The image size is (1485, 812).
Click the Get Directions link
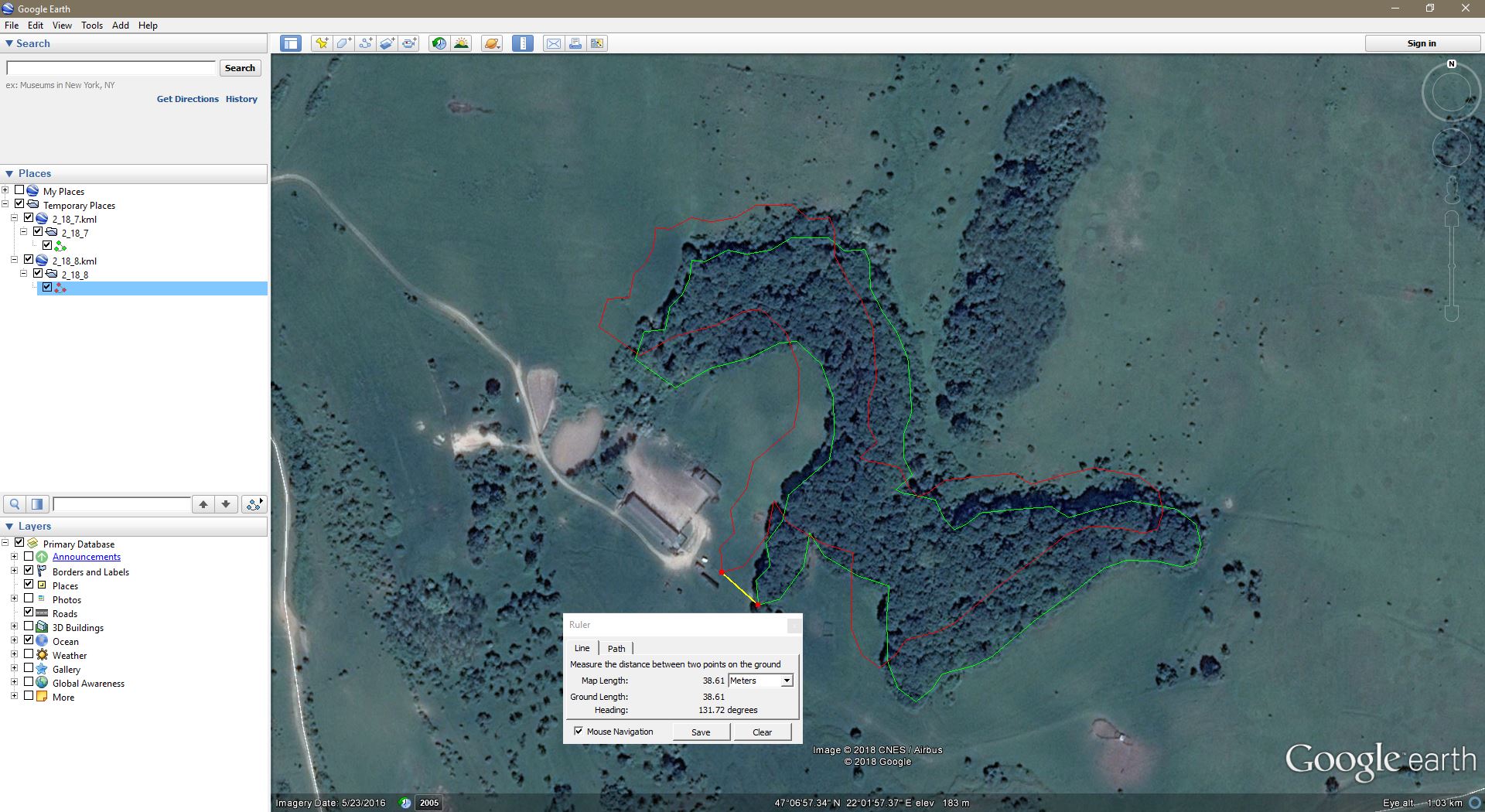(188, 99)
